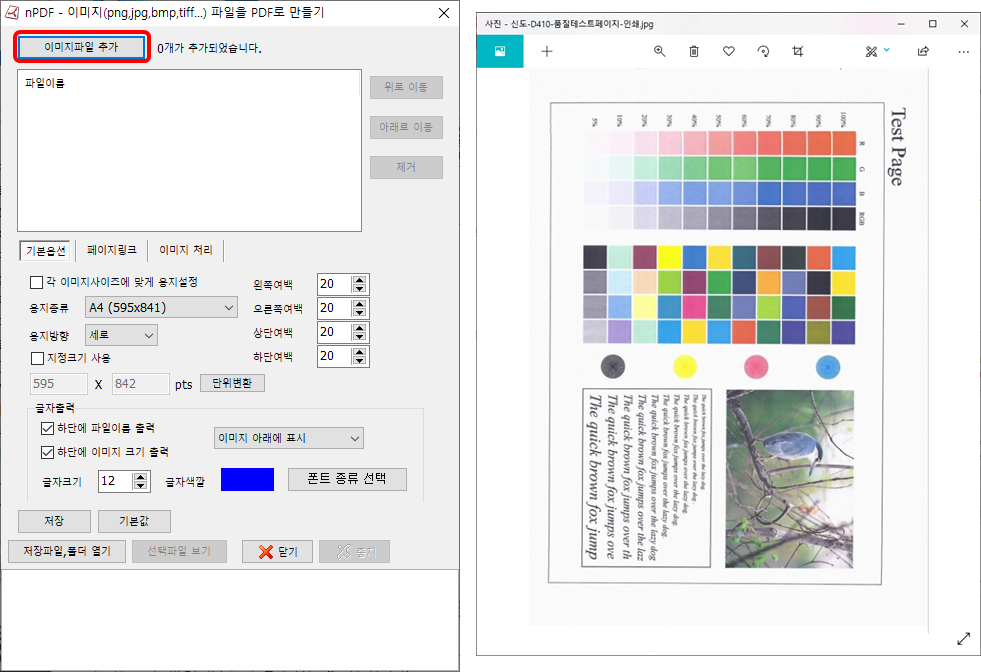Viewport: 981px width, 672px height.
Task: Click the blue 글자색깔 color swatch
Action: [247, 480]
